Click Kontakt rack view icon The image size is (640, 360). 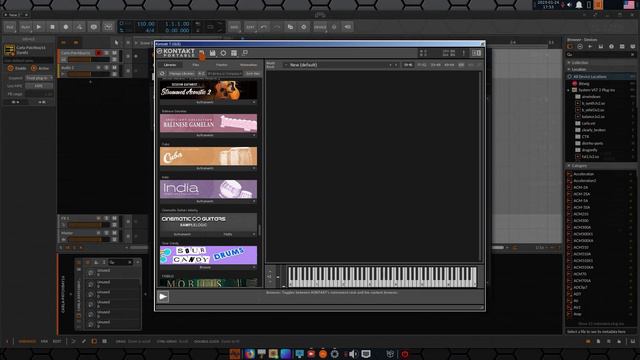click(x=234, y=53)
